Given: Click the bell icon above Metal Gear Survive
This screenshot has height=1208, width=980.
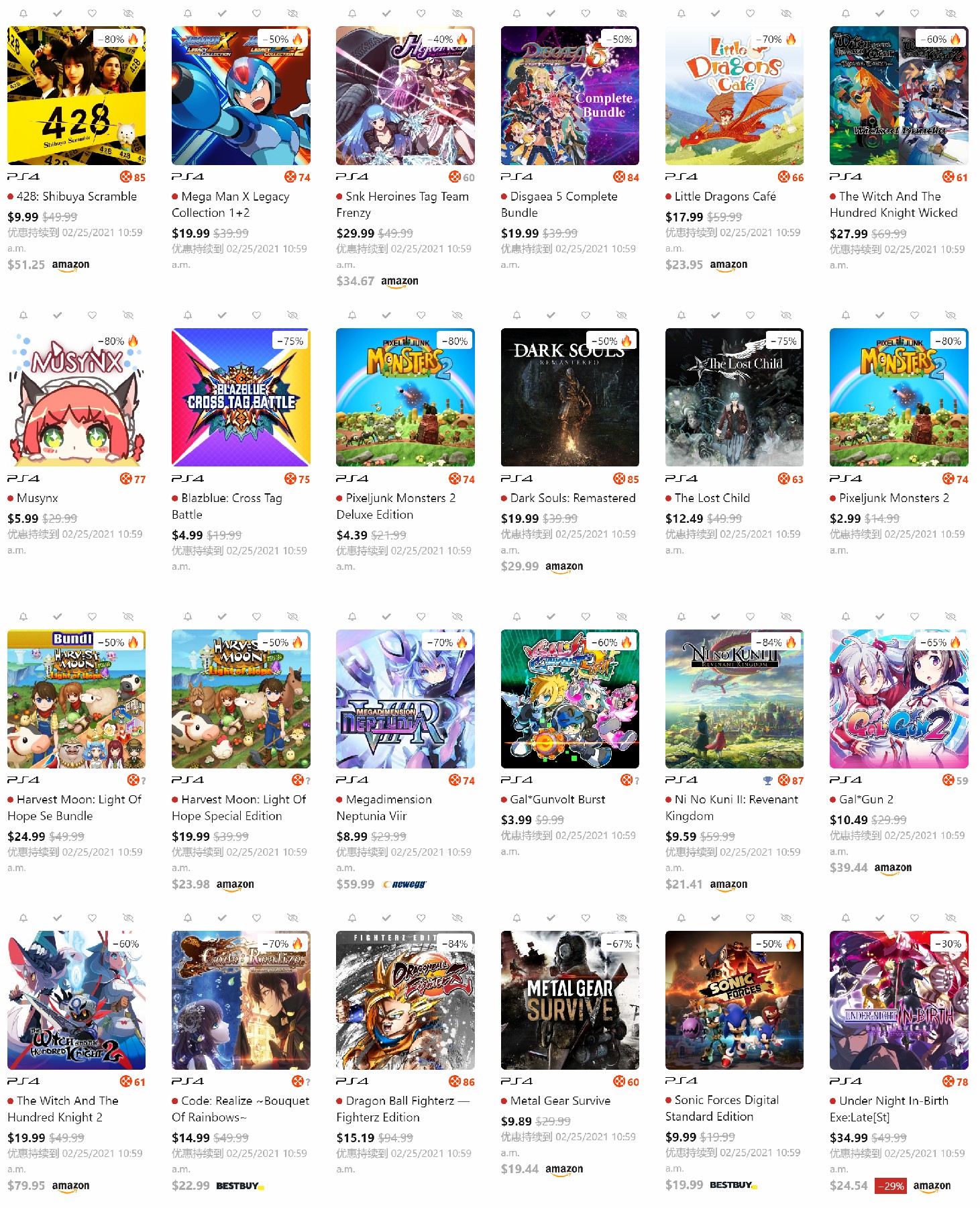Looking at the screenshot, I should pos(516,917).
